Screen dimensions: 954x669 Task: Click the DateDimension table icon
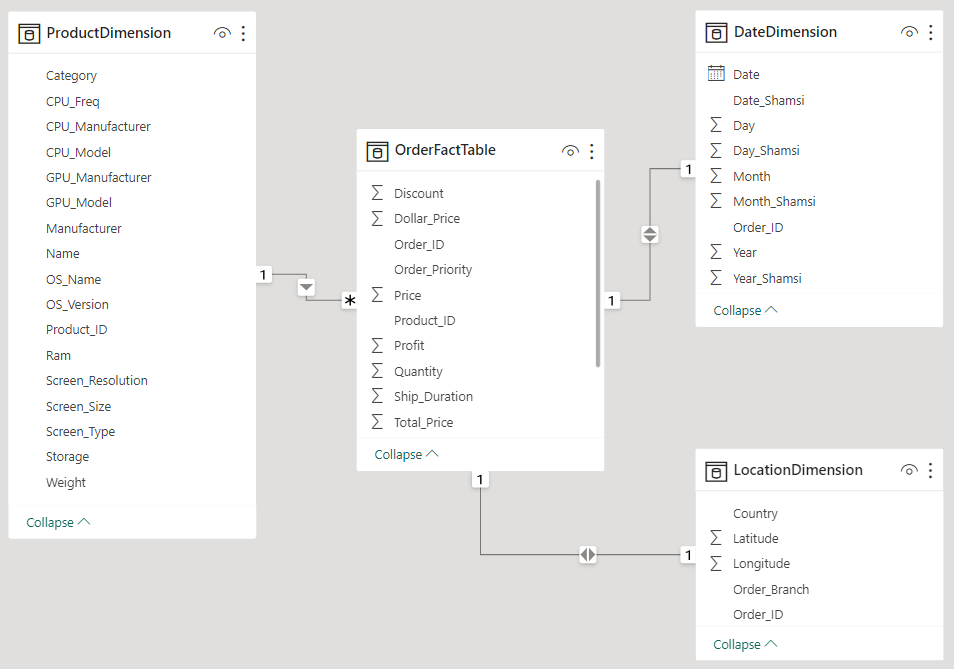[x=716, y=32]
